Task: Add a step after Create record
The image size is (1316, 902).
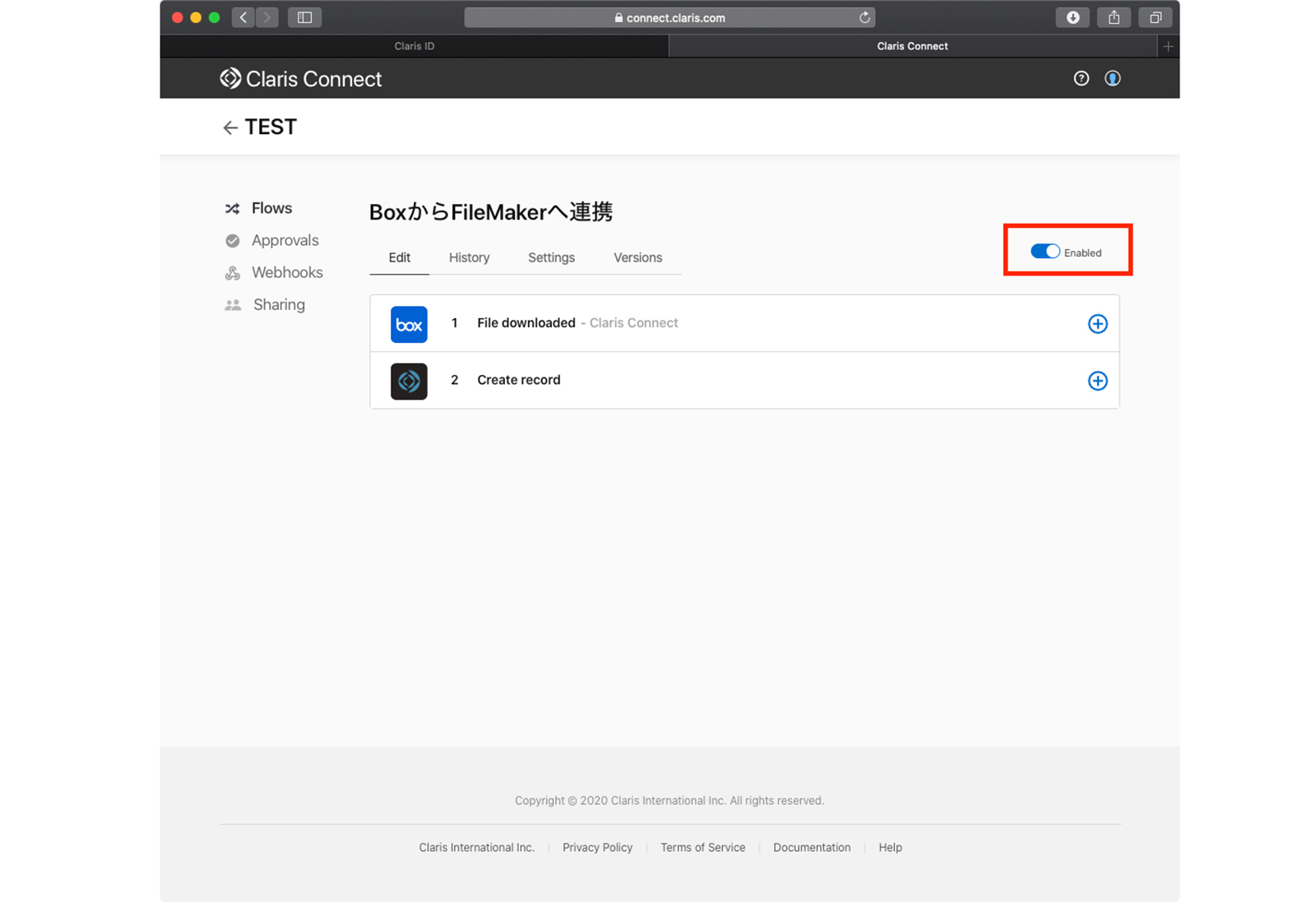Action: tap(1097, 381)
